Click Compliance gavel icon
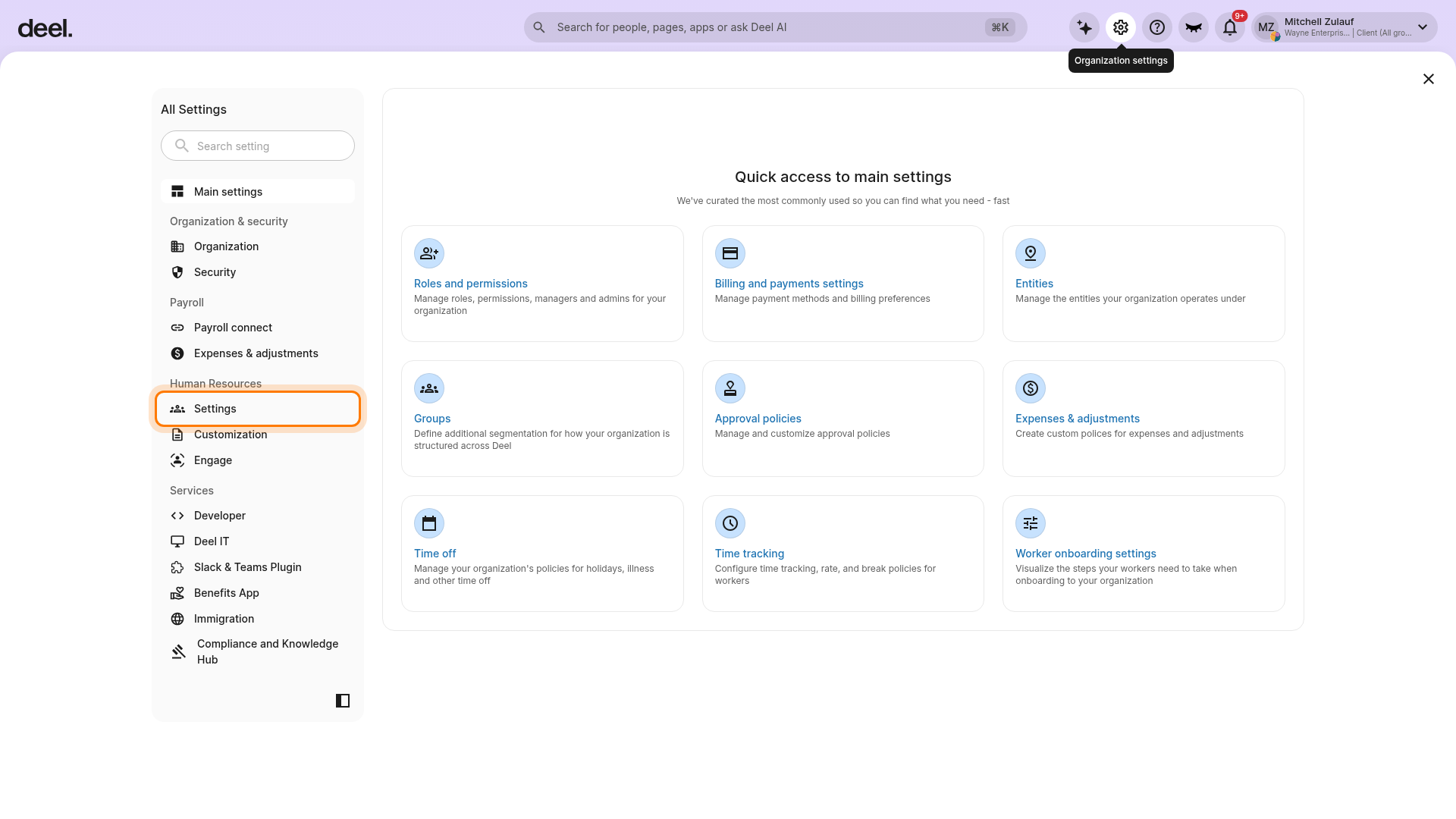This screenshot has height=819, width=1456. point(179,651)
